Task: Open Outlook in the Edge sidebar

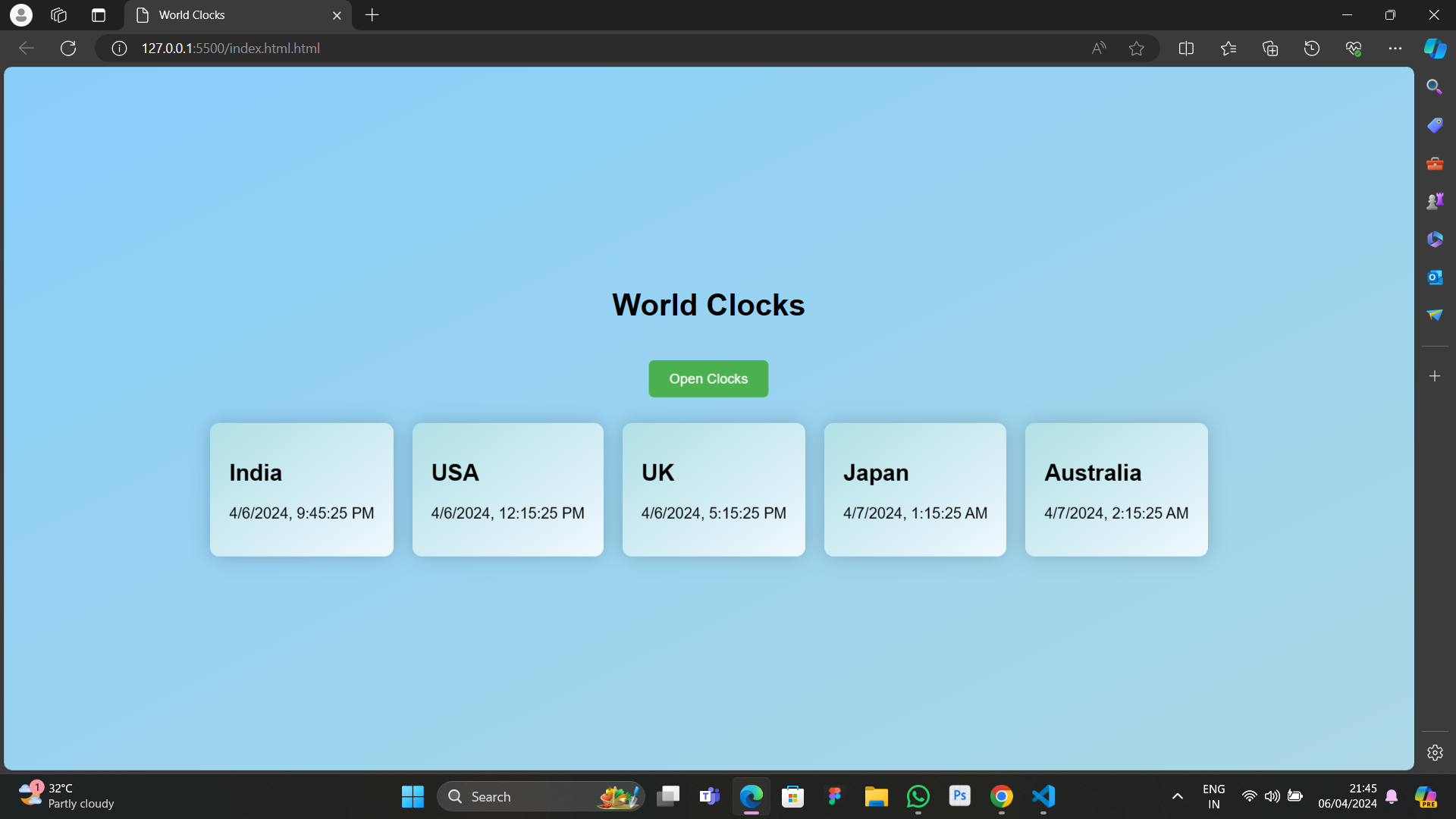Action: 1435,278
